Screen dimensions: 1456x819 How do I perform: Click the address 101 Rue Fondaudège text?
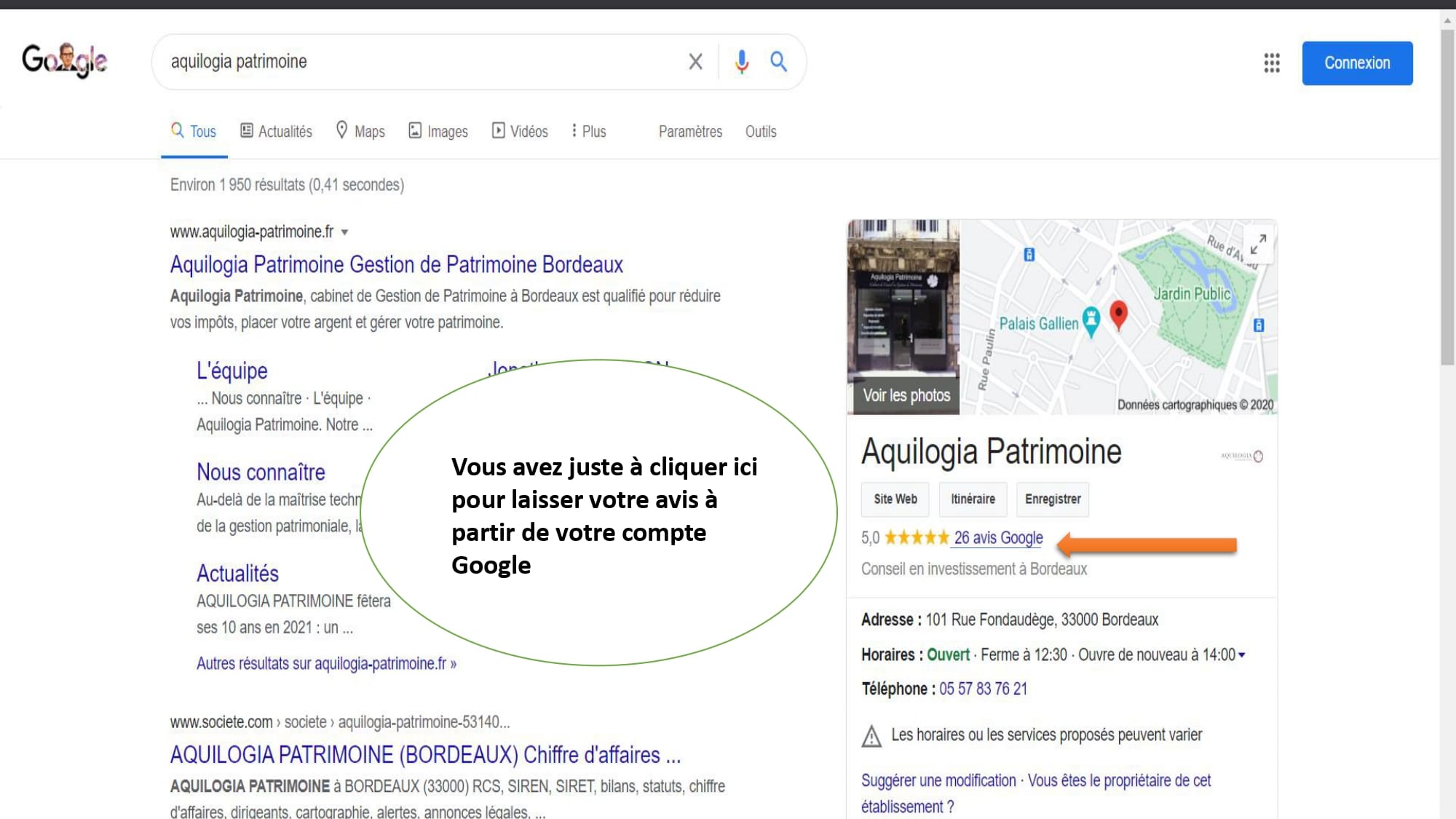click(x=1042, y=620)
